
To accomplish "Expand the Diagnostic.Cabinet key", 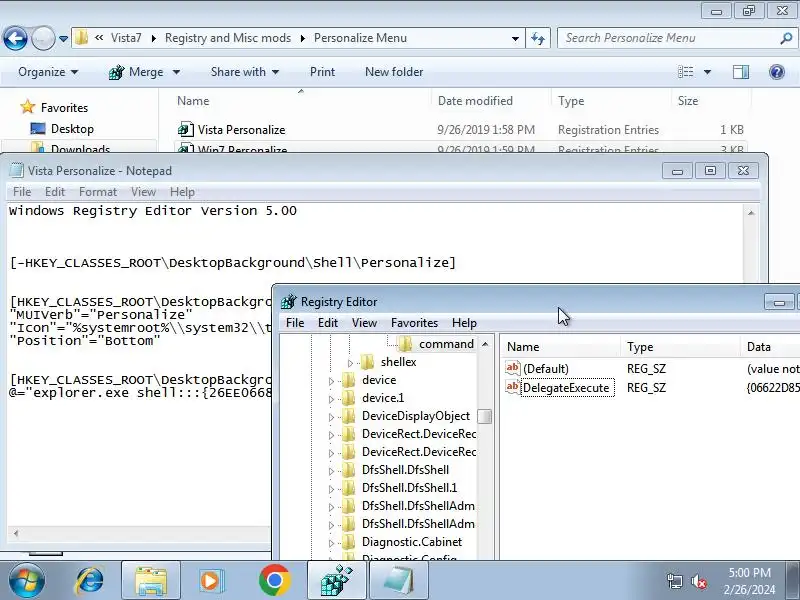I will pos(332,543).
